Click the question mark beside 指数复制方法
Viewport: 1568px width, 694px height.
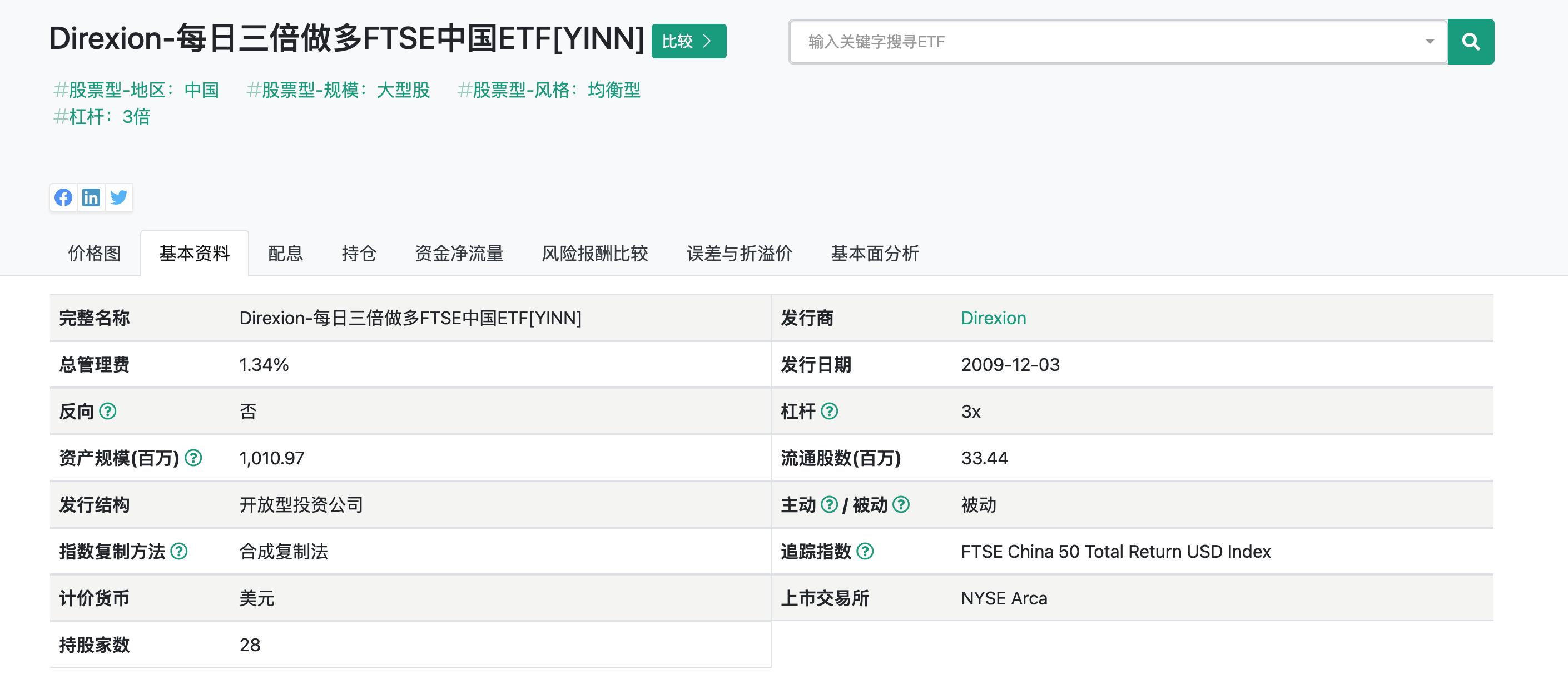tap(178, 552)
